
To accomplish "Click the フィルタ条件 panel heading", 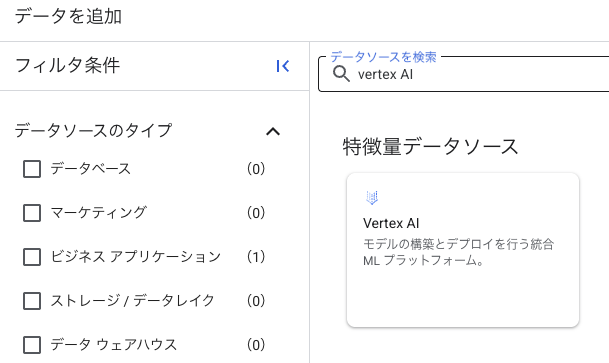I will click(67, 65).
